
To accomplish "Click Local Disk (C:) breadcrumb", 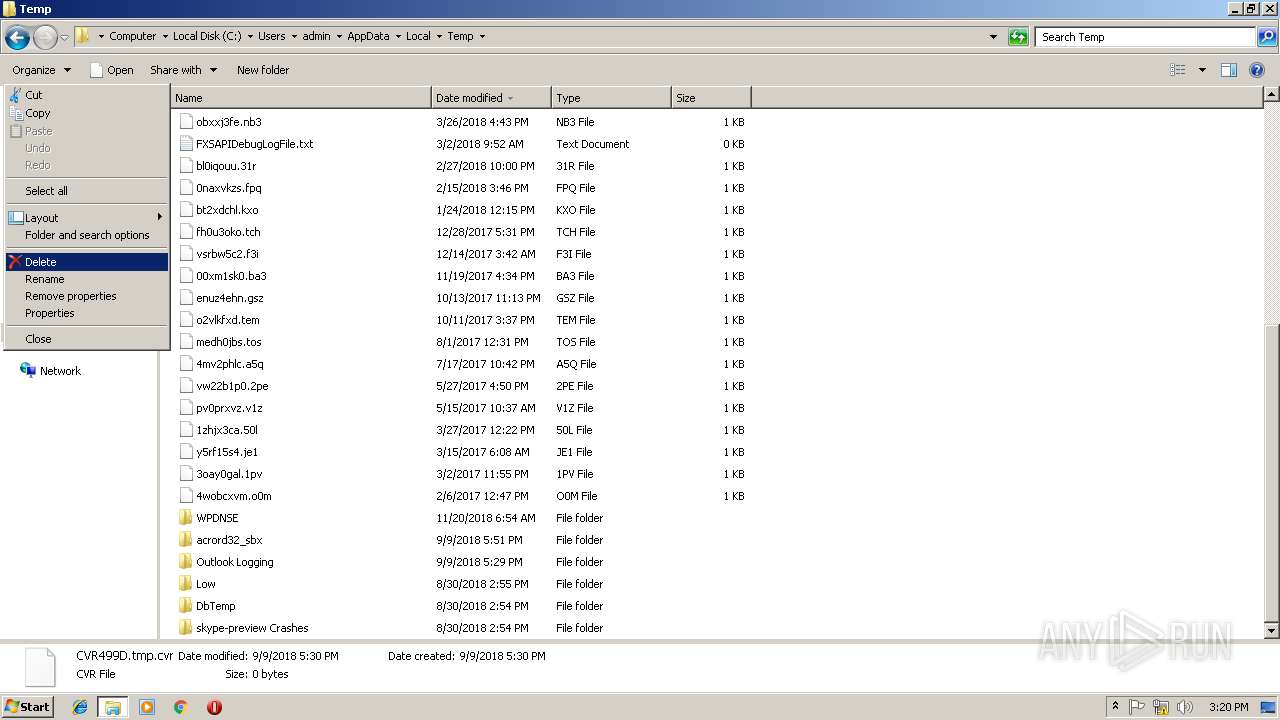I will [x=206, y=36].
